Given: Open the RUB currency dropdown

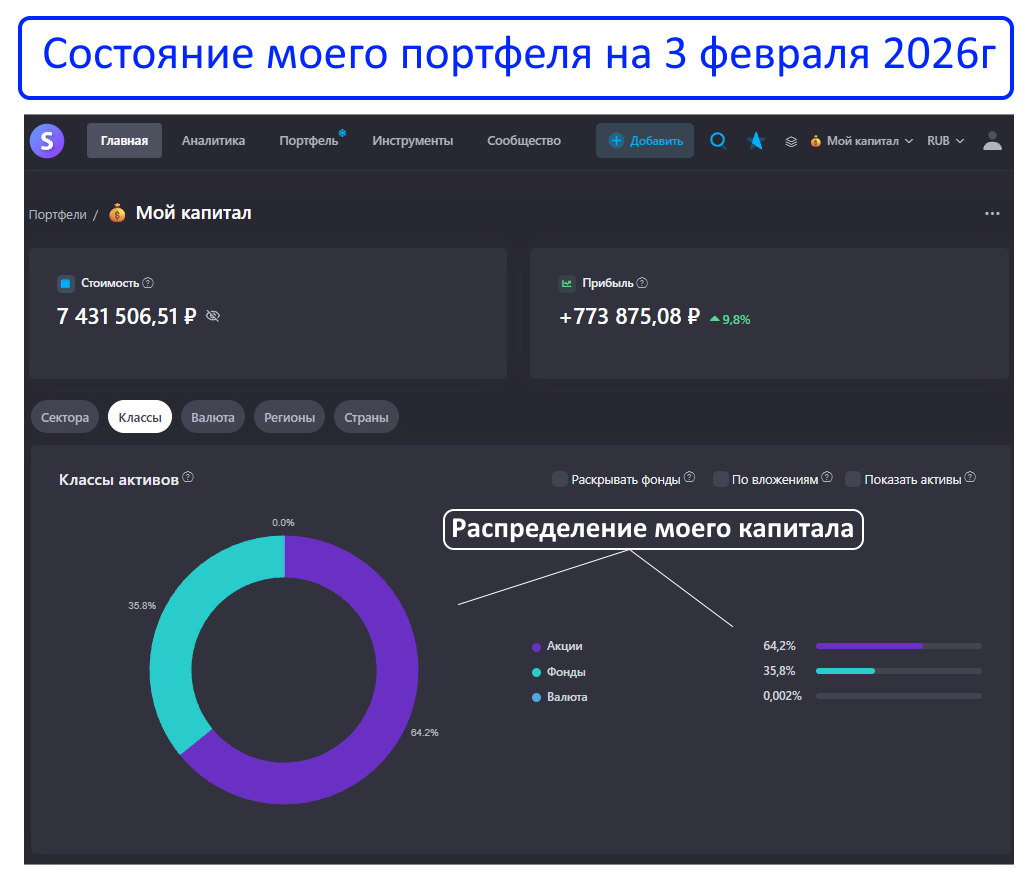Looking at the screenshot, I should pos(944,141).
